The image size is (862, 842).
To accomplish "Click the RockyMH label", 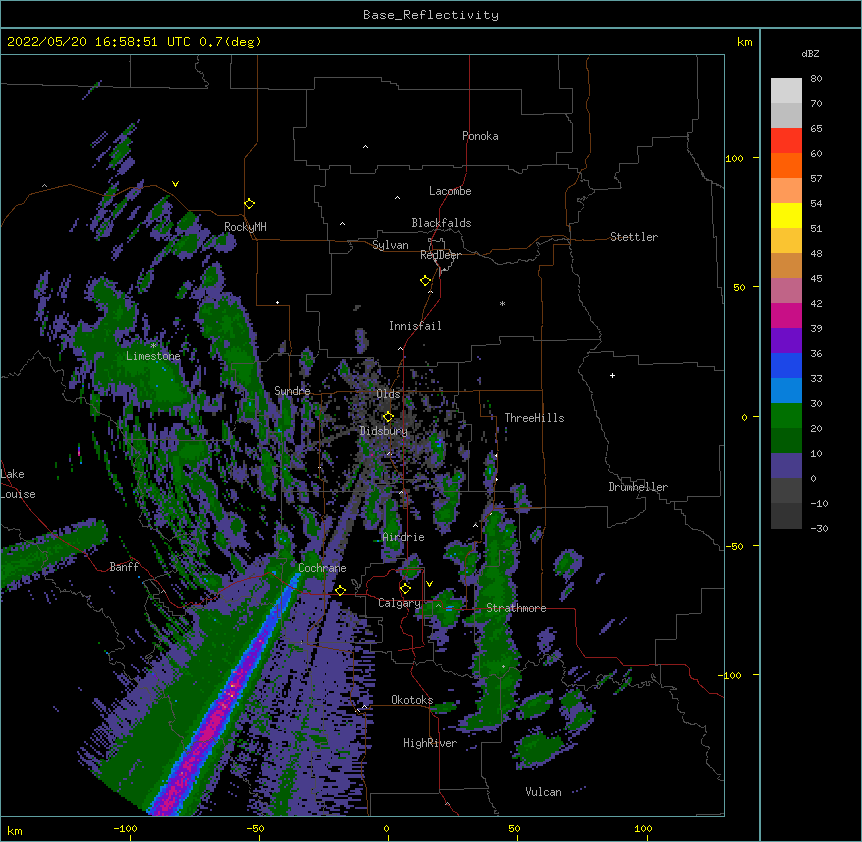I will coord(245,227).
